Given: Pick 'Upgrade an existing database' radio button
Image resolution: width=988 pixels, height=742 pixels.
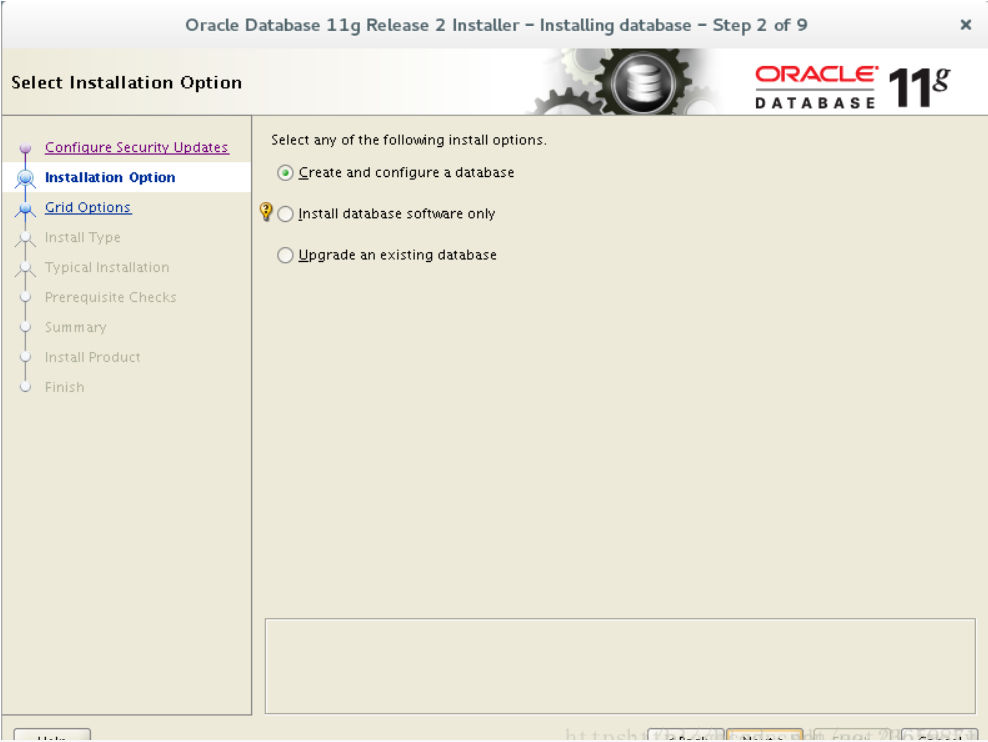Looking at the screenshot, I should 285,255.
